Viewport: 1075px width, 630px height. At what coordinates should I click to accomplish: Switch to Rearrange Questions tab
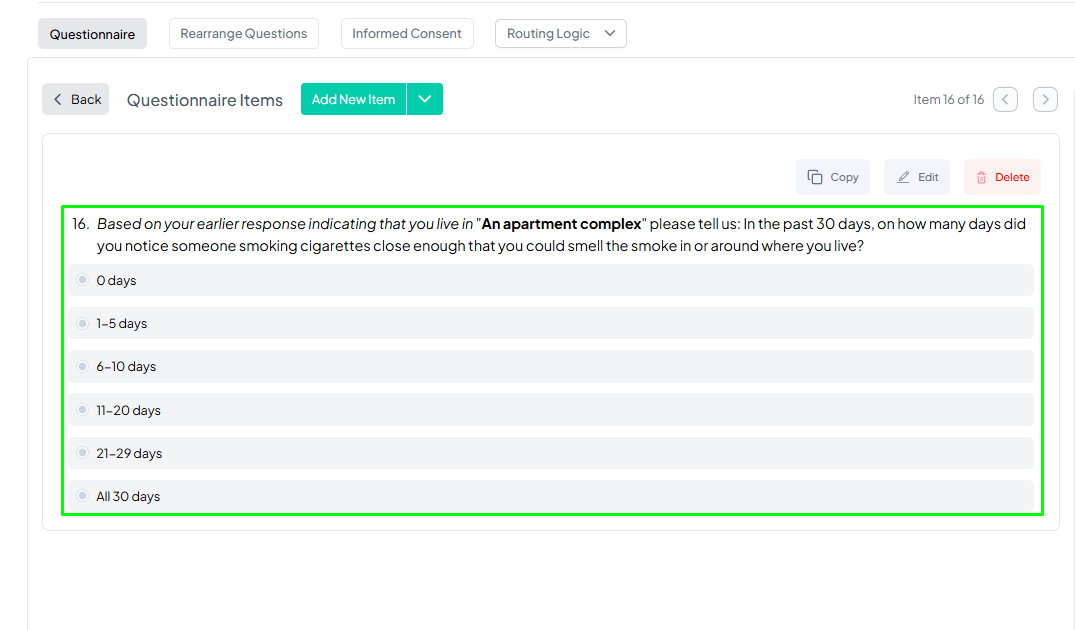243,34
